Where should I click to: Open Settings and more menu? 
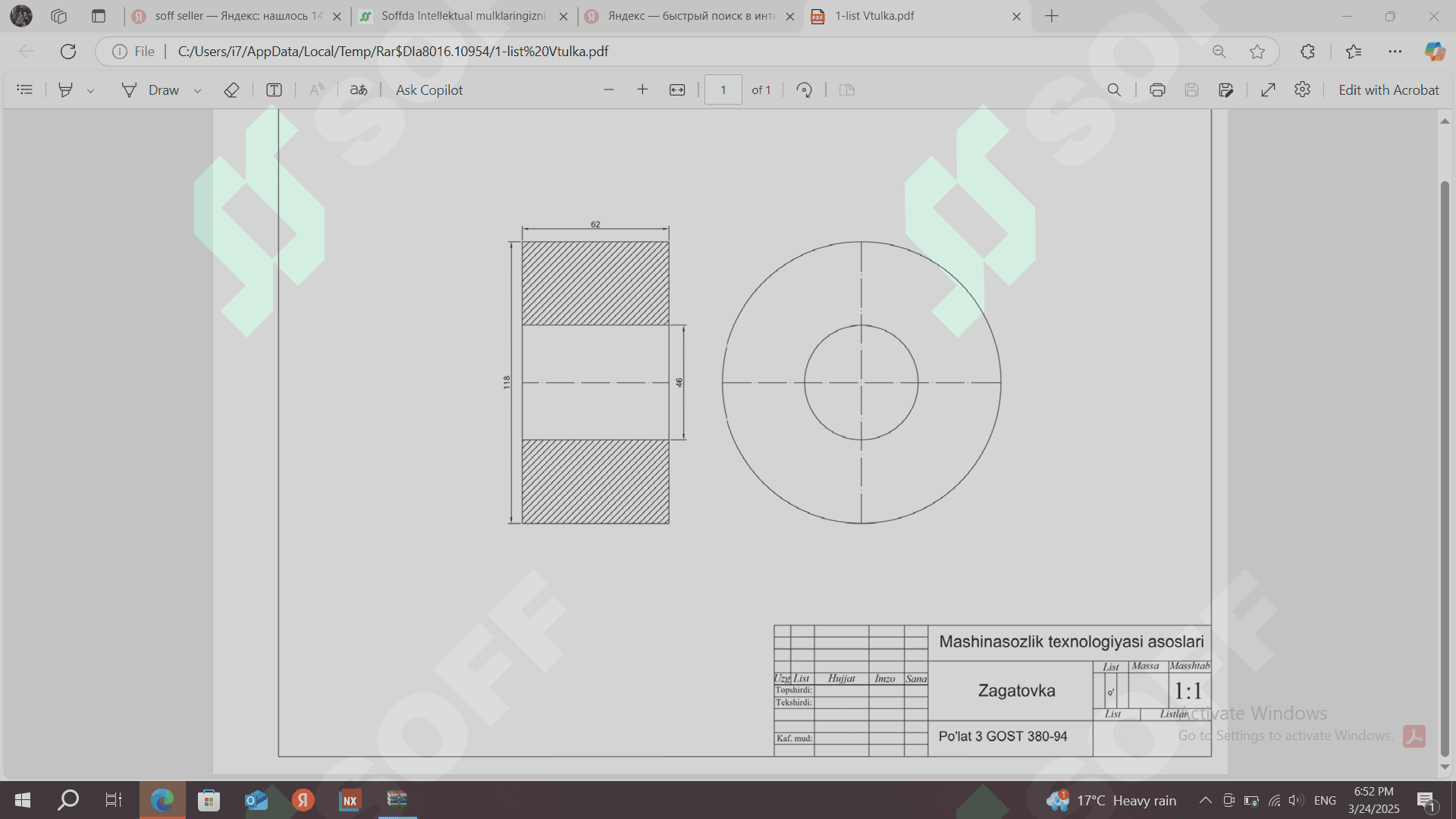tap(1395, 52)
